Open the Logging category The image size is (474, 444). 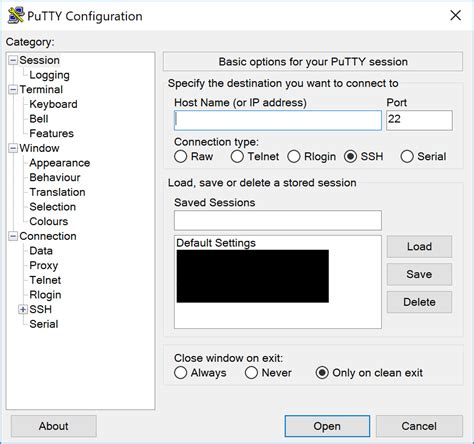pyautogui.click(x=49, y=75)
